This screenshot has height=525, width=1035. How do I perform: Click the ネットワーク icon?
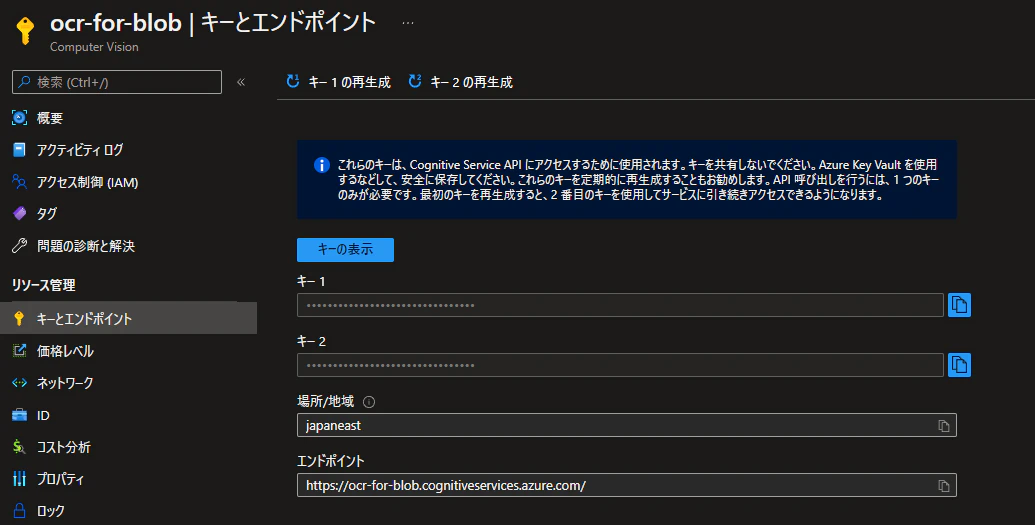point(20,382)
